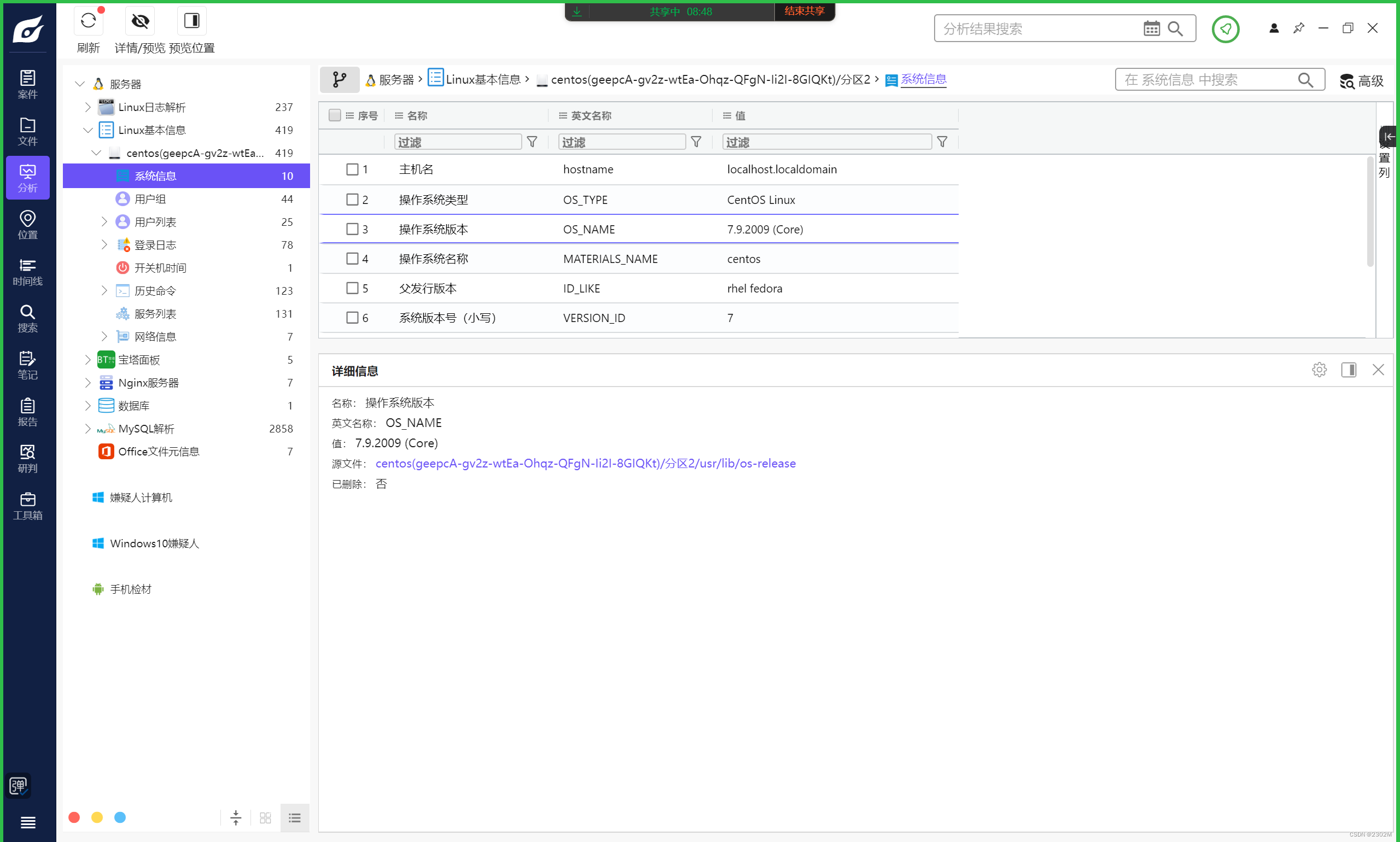The width and height of the screenshot is (1400, 842).
Task: Click the detail panel settings gear icon
Action: 1319,370
